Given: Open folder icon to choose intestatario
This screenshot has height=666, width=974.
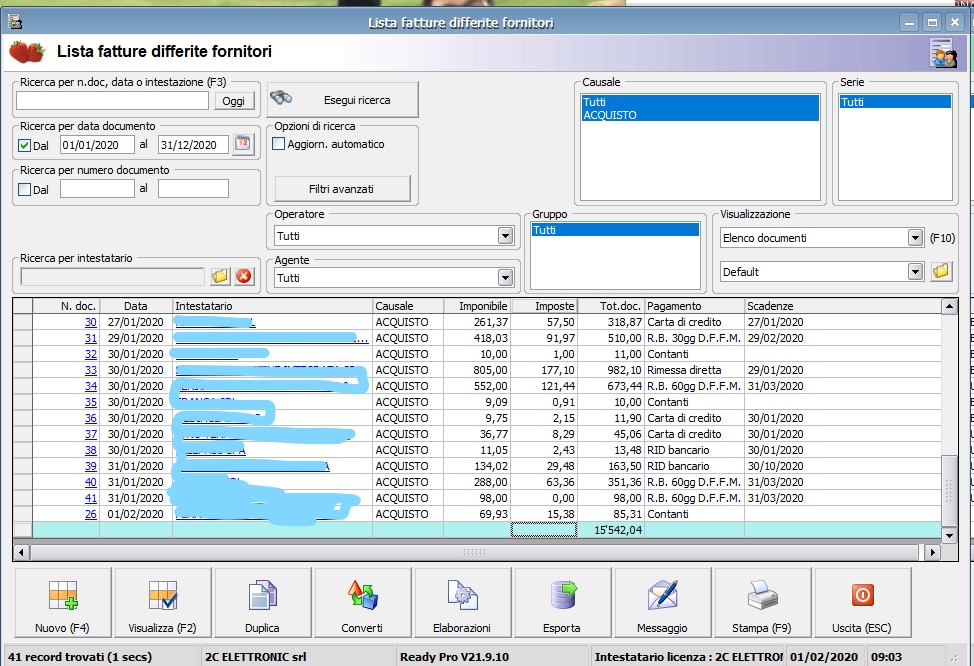Looking at the screenshot, I should (x=220, y=276).
